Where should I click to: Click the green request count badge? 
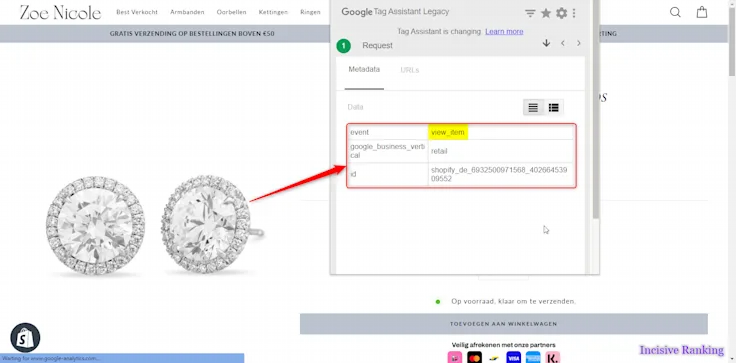click(344, 46)
